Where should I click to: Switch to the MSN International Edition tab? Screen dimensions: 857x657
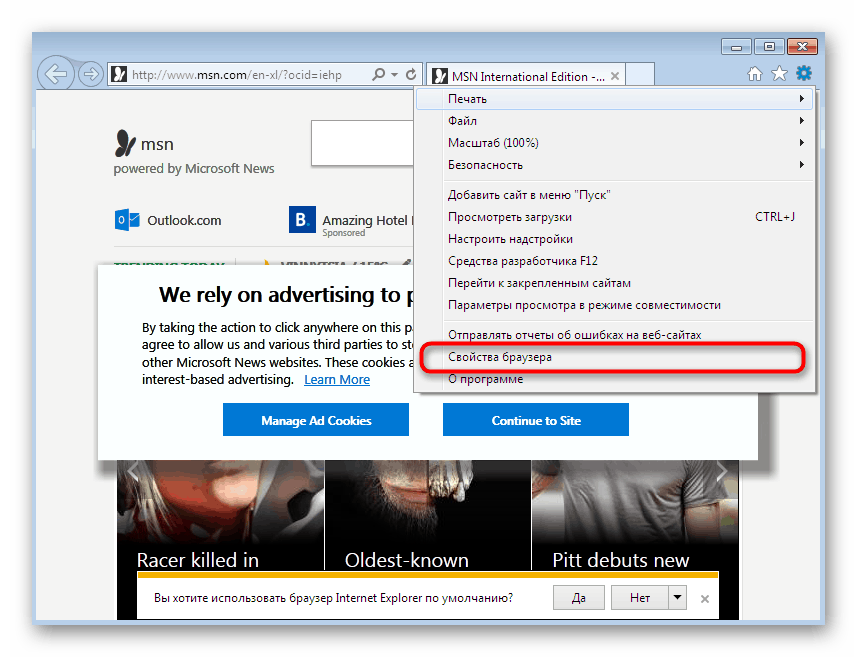click(x=525, y=74)
